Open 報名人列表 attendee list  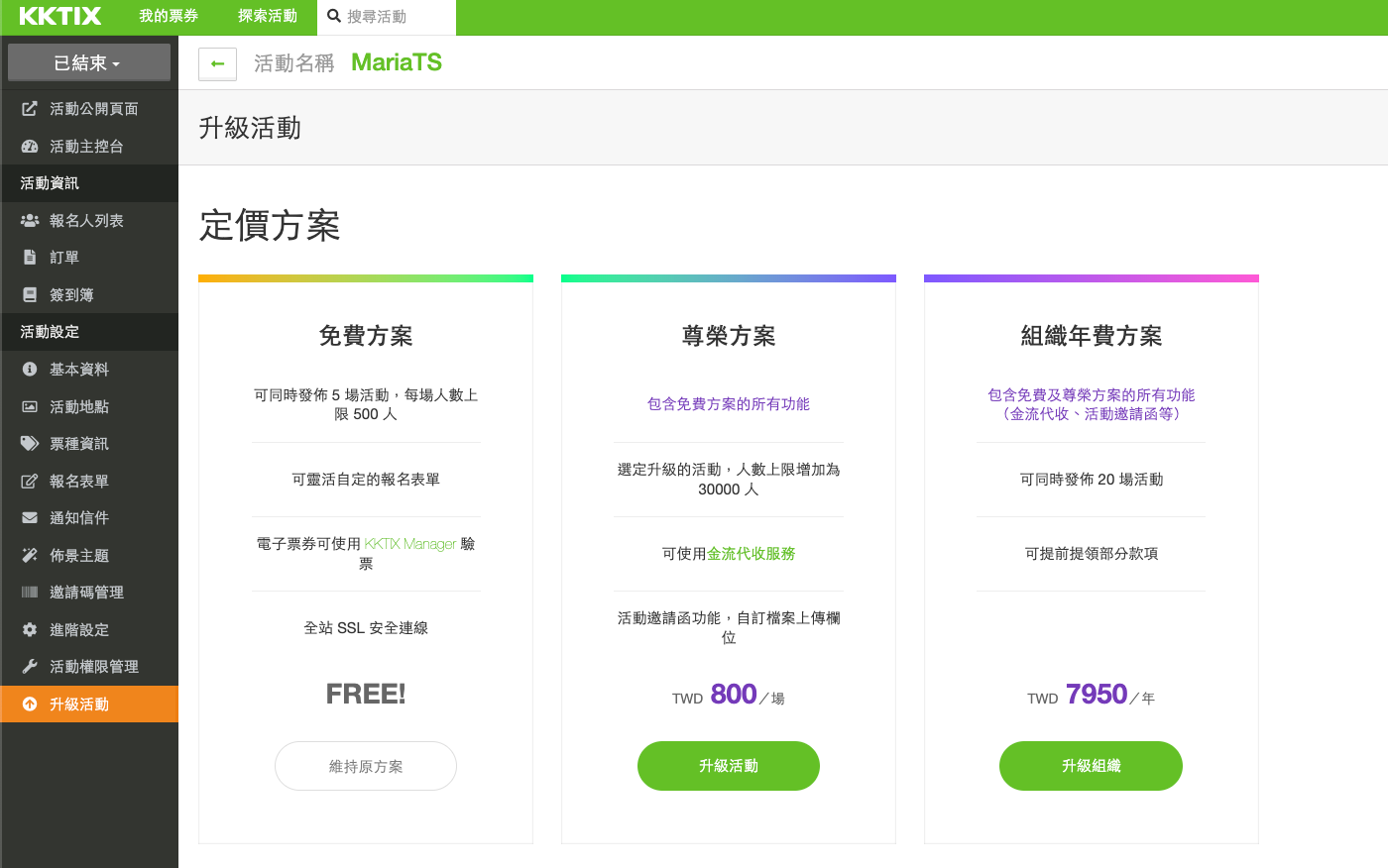tap(86, 221)
